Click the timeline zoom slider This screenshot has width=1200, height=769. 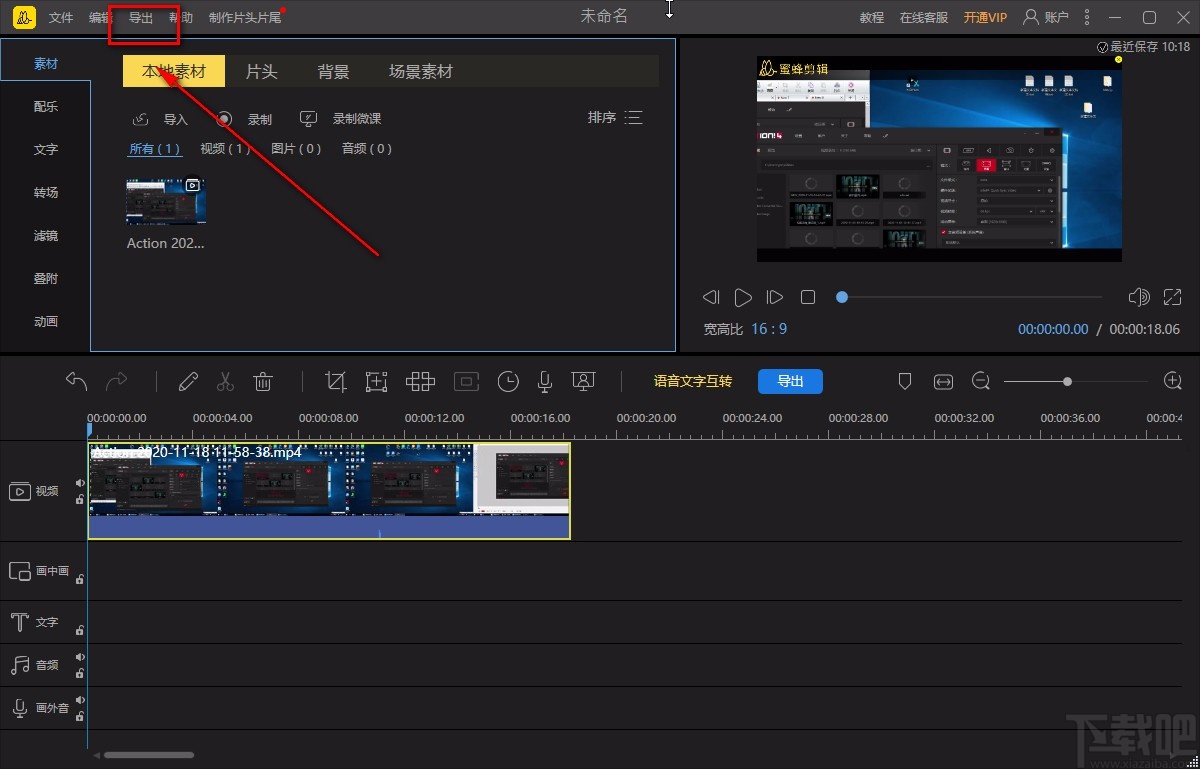pyautogui.click(x=1077, y=381)
